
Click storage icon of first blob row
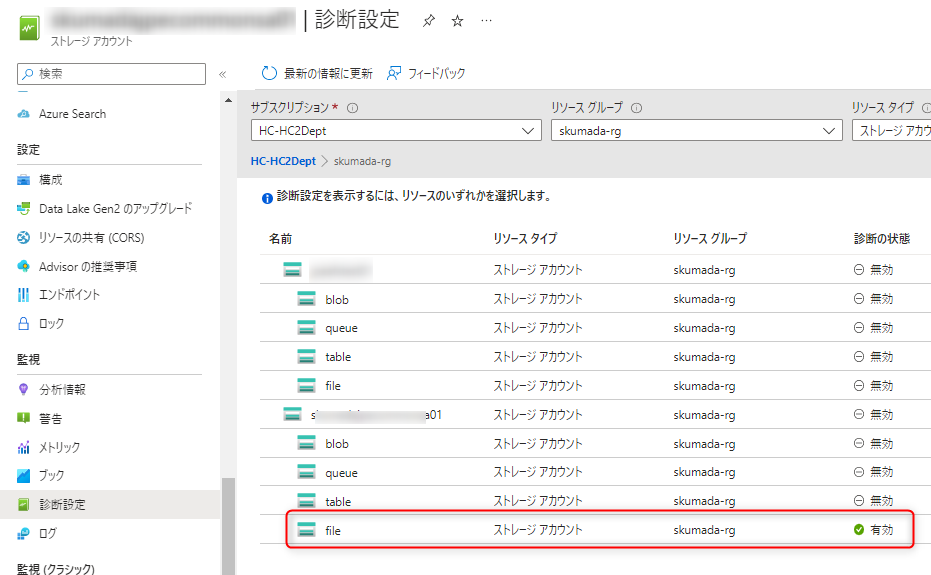[306, 299]
